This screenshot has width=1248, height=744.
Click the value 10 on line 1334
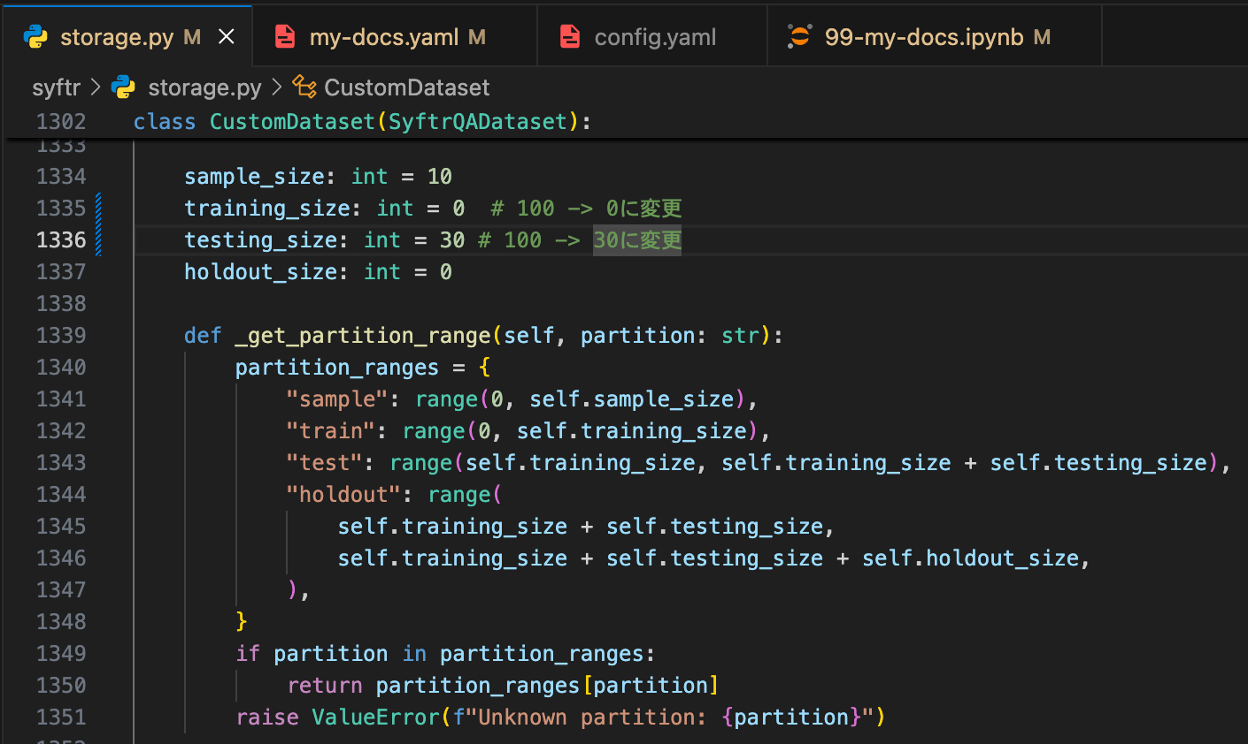440,177
